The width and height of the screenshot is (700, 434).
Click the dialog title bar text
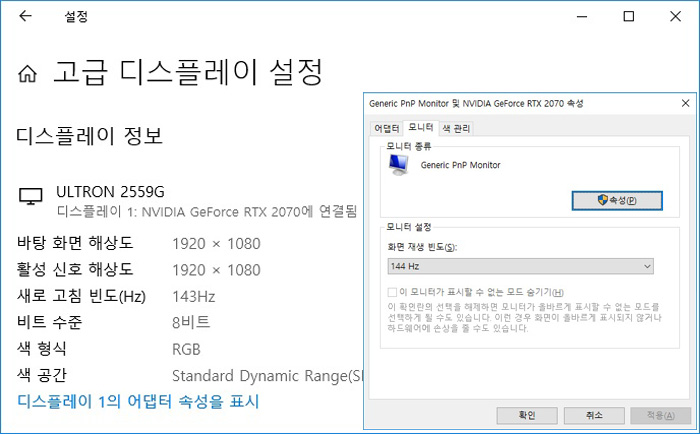476,104
